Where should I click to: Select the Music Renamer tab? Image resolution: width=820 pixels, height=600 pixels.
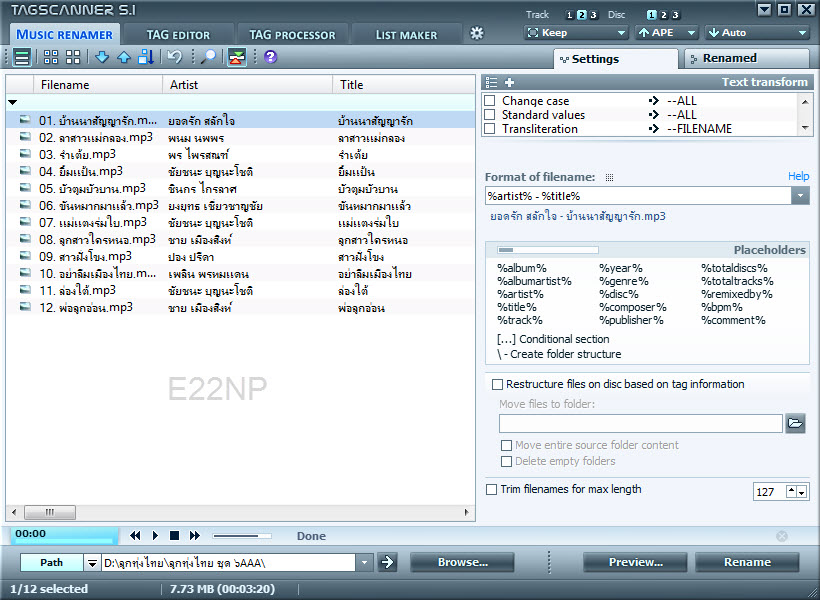(x=64, y=35)
